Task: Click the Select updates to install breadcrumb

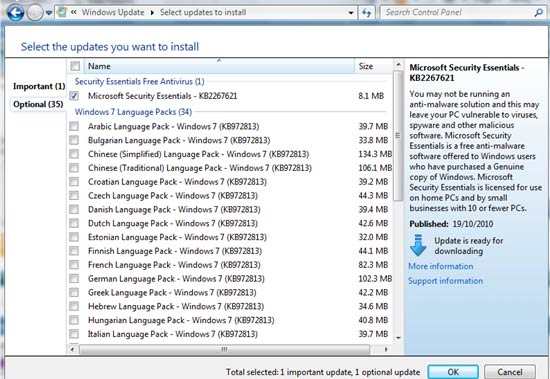Action: [203, 12]
